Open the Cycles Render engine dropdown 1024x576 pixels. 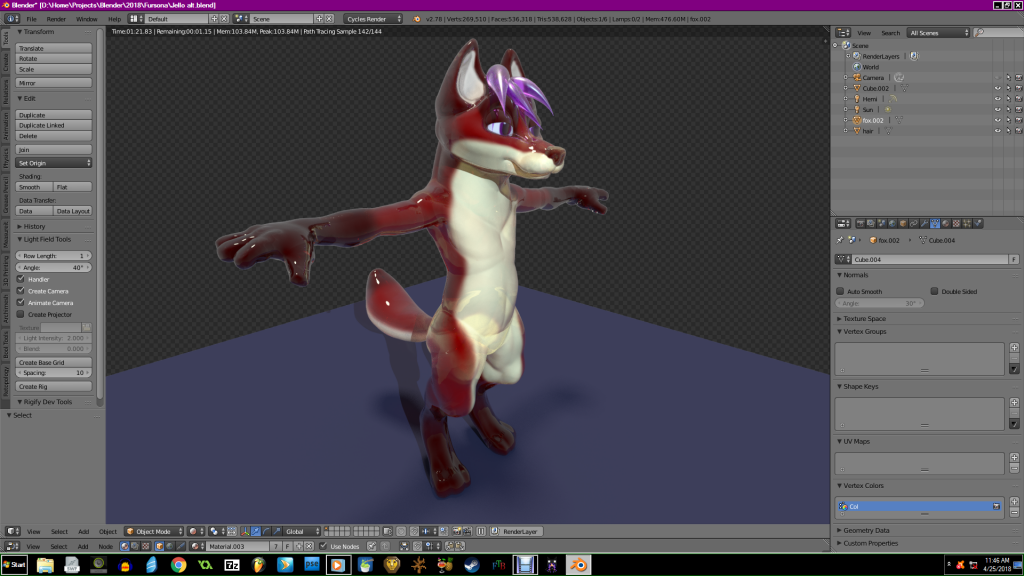click(x=373, y=19)
